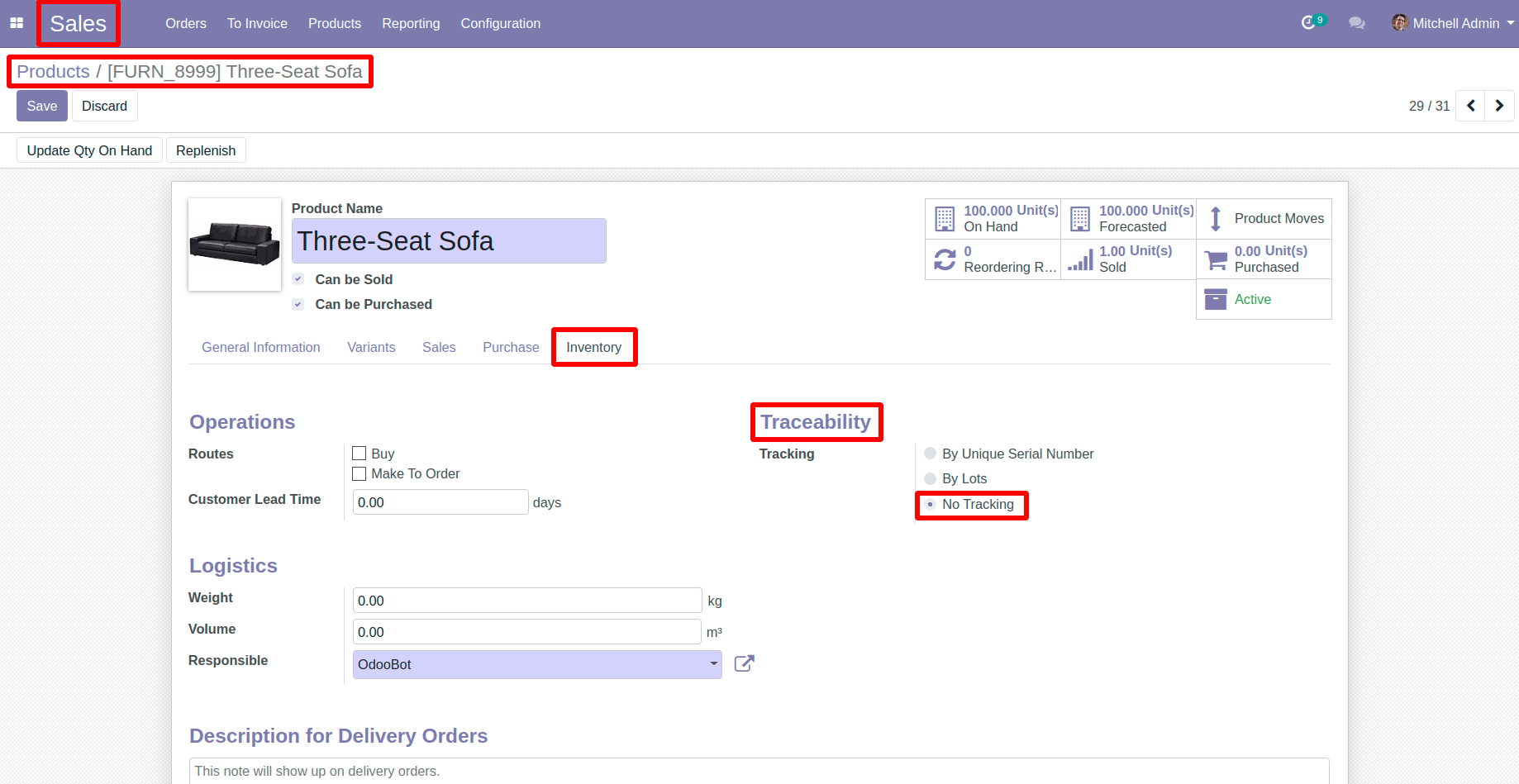Screen dimensions: 1519x784
Task: Click Update Qty On Hand button
Action: (89, 150)
